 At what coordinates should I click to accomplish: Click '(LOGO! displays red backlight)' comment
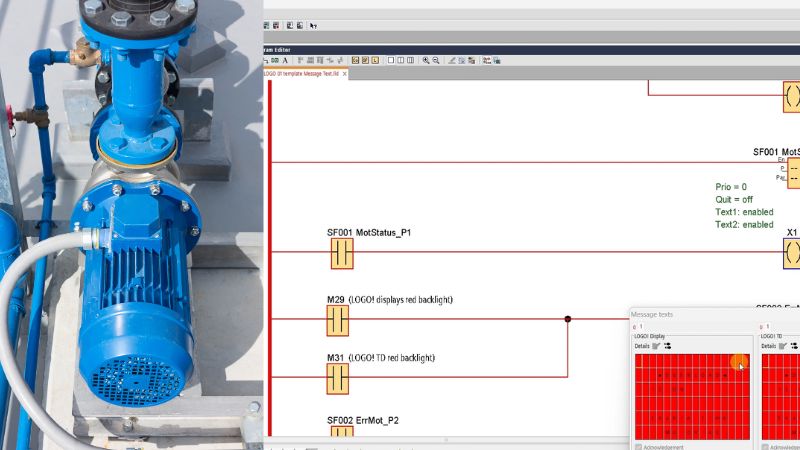[x=401, y=300]
